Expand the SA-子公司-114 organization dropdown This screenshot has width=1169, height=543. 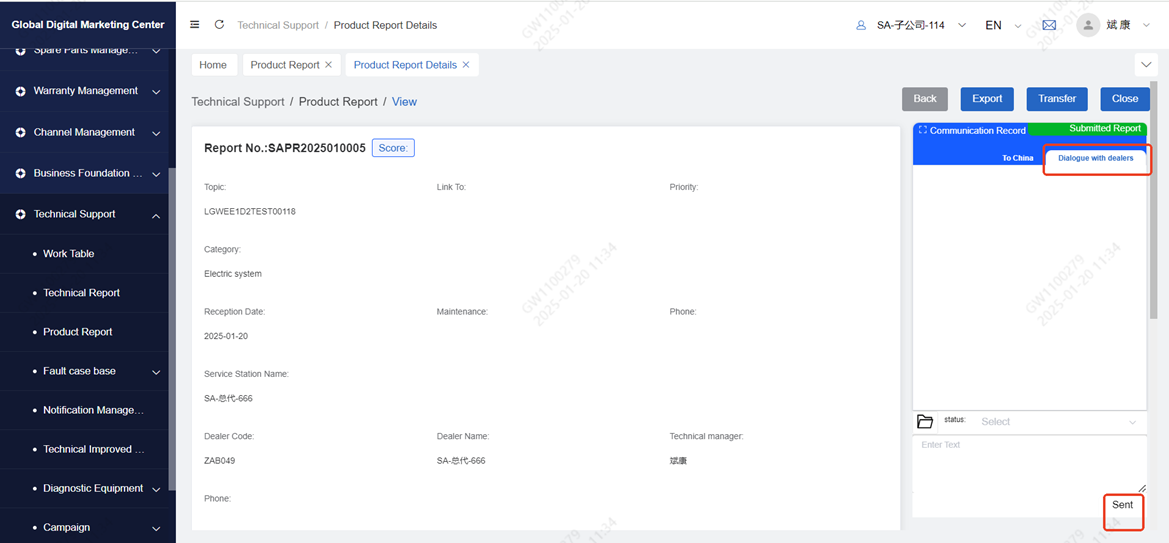(911, 25)
